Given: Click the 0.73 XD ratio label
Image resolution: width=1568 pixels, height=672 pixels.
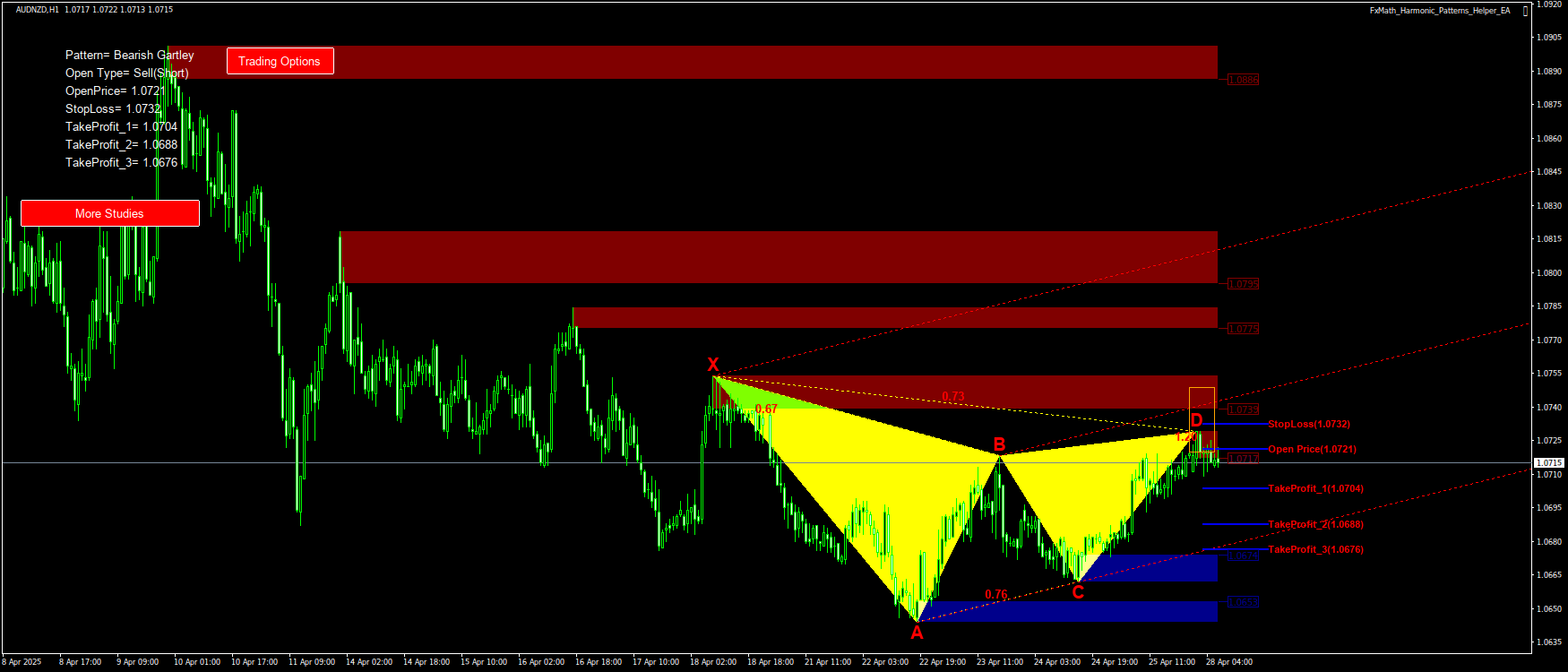Looking at the screenshot, I should (x=953, y=397).
